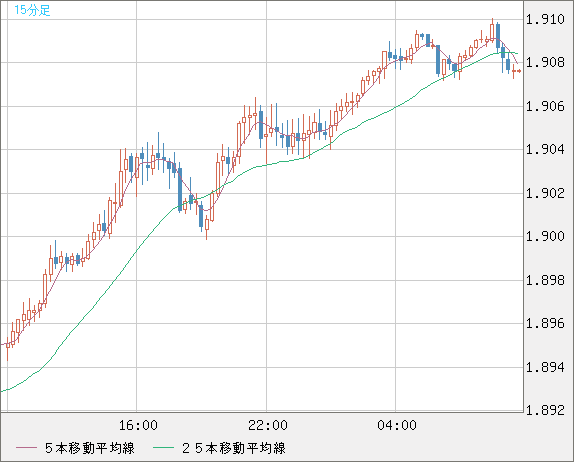Click the 1.902 price axis label

pos(545,193)
